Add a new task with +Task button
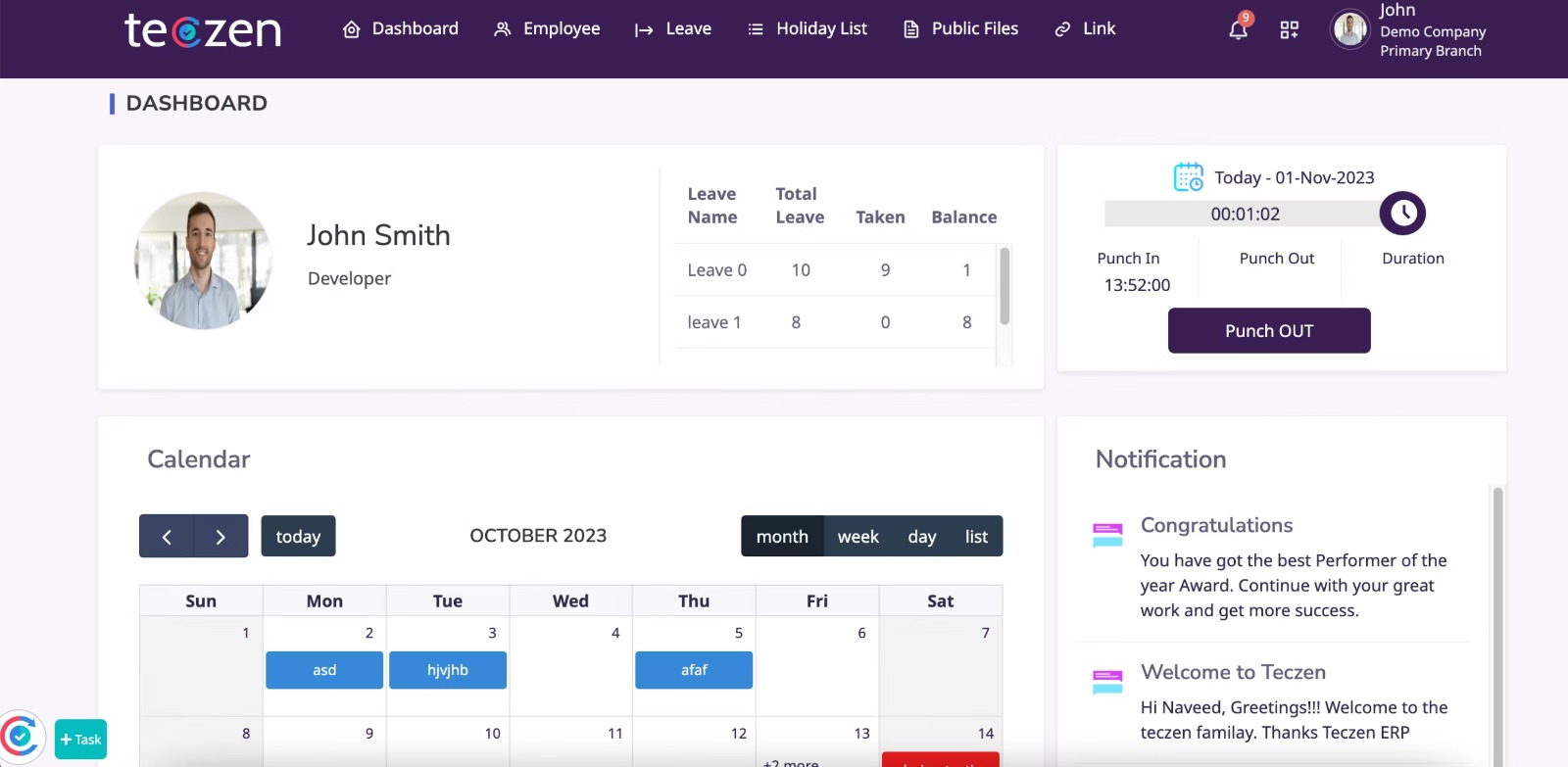1568x767 pixels. point(81,740)
